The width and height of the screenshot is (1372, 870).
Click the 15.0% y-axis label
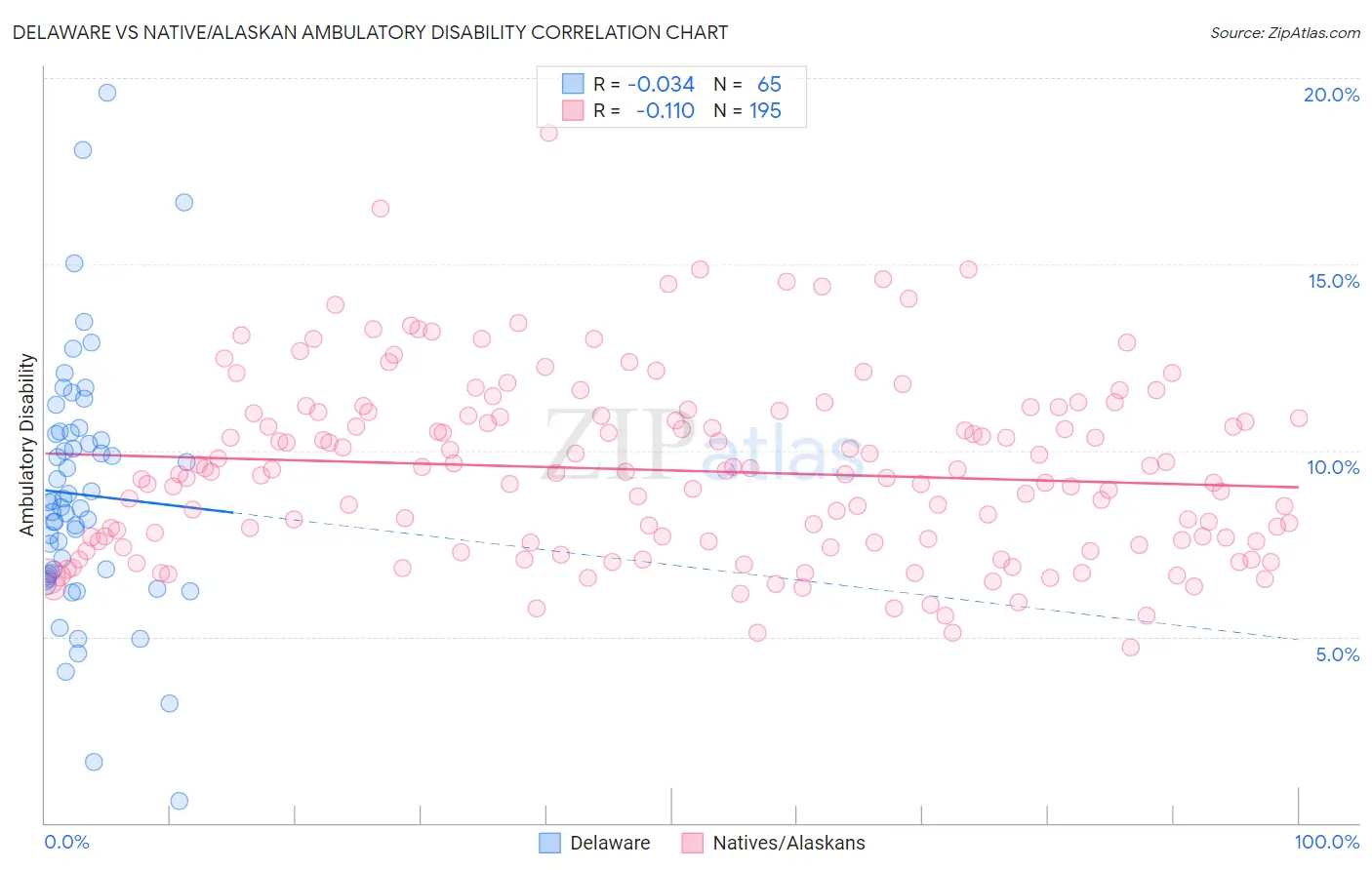(x=1334, y=281)
